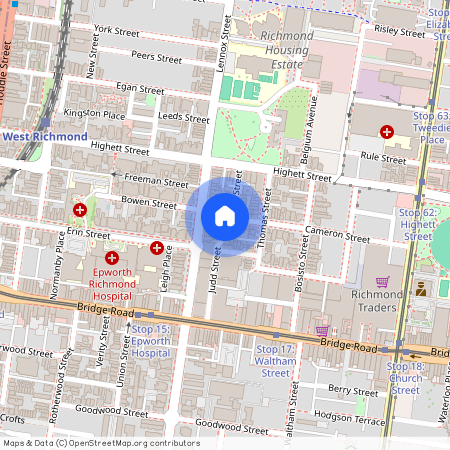The width and height of the screenshot is (450, 450).
Task: Click the Richmond Traders label
Action: 377,301
